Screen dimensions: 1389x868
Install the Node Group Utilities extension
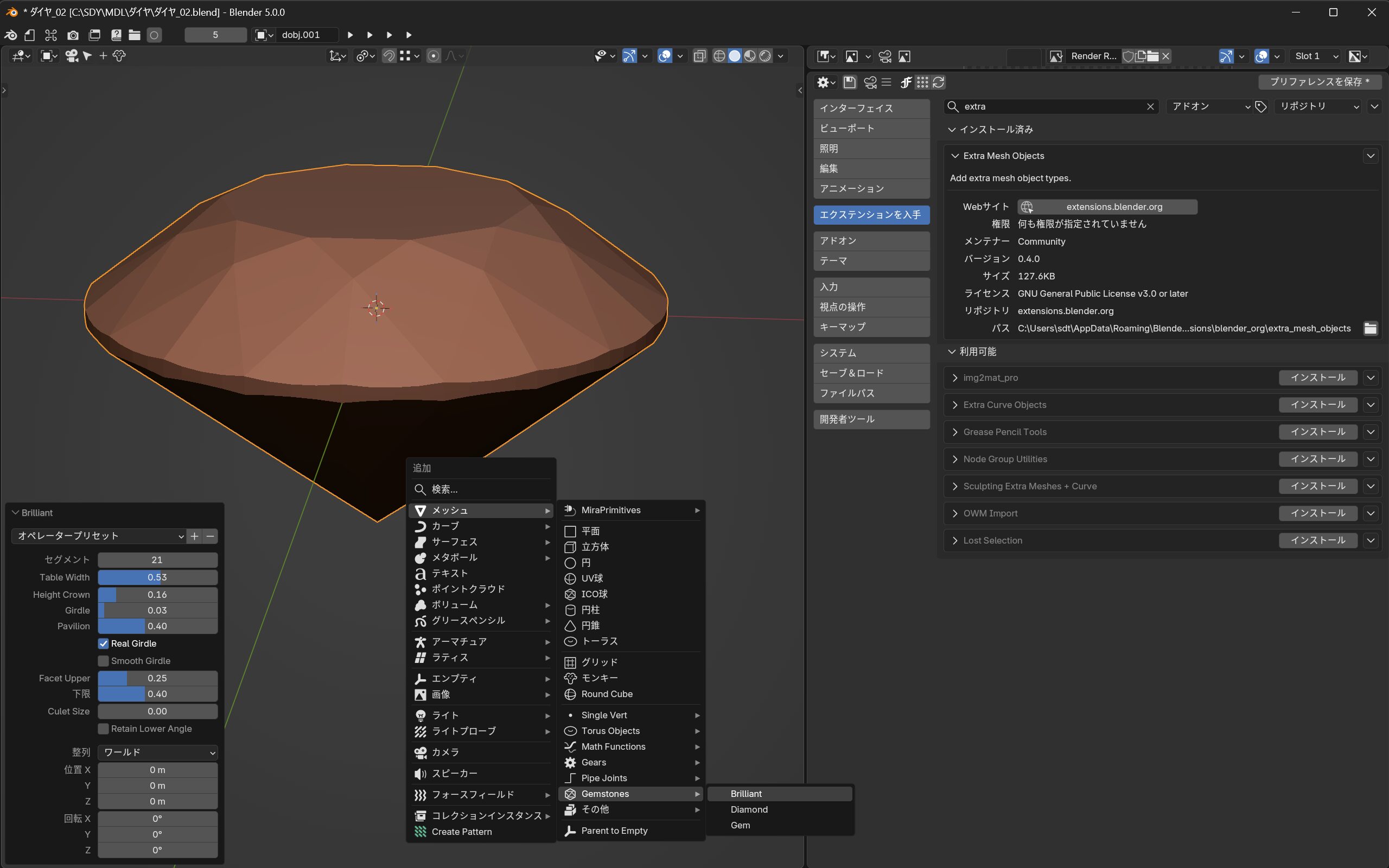pyautogui.click(x=1317, y=459)
